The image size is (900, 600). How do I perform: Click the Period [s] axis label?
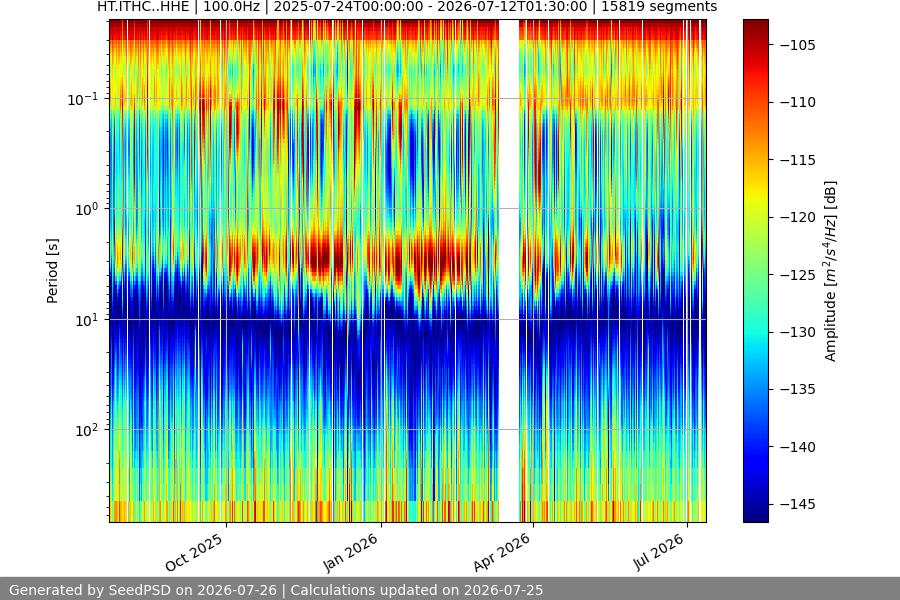(x=52, y=271)
